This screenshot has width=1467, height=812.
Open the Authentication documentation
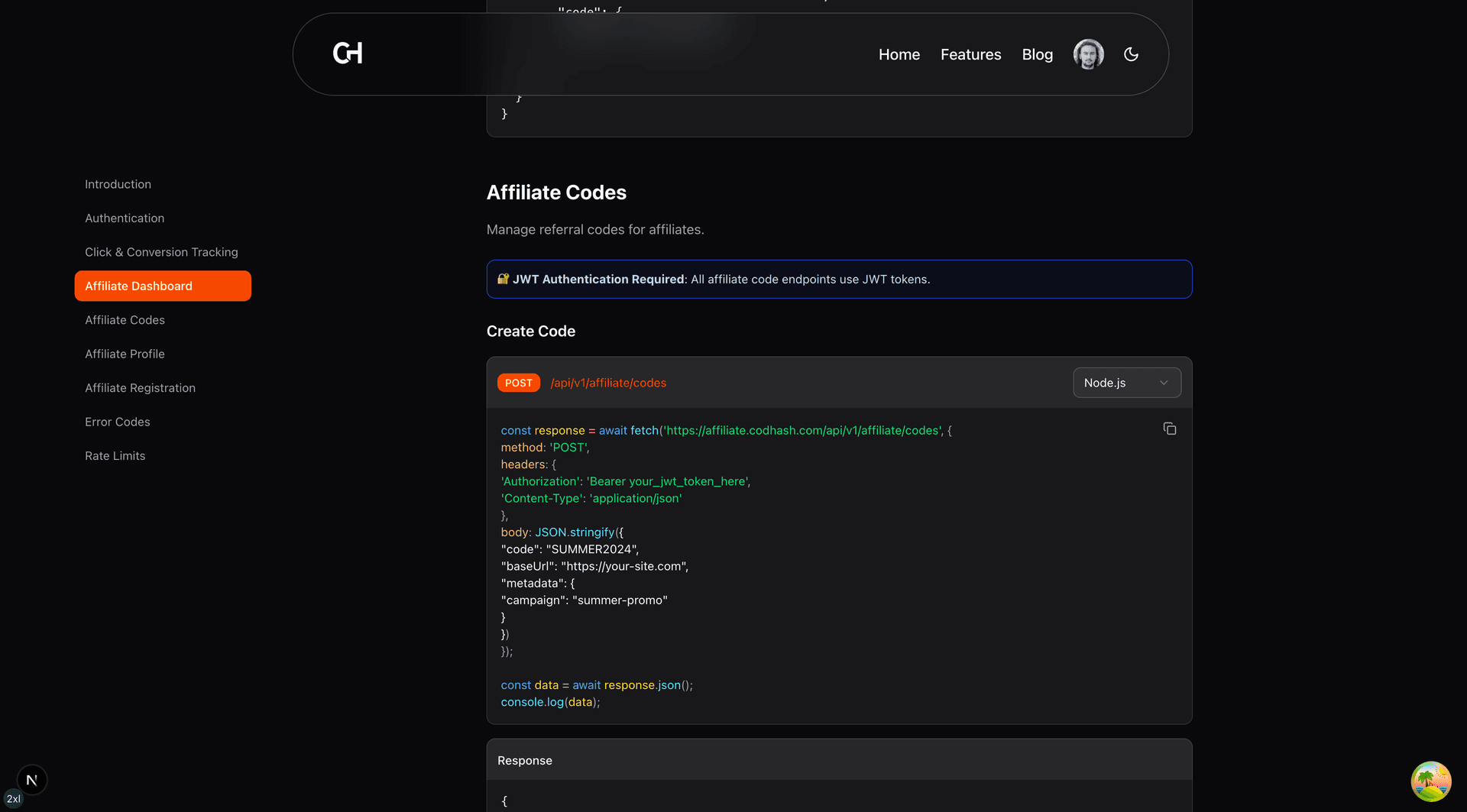(125, 218)
